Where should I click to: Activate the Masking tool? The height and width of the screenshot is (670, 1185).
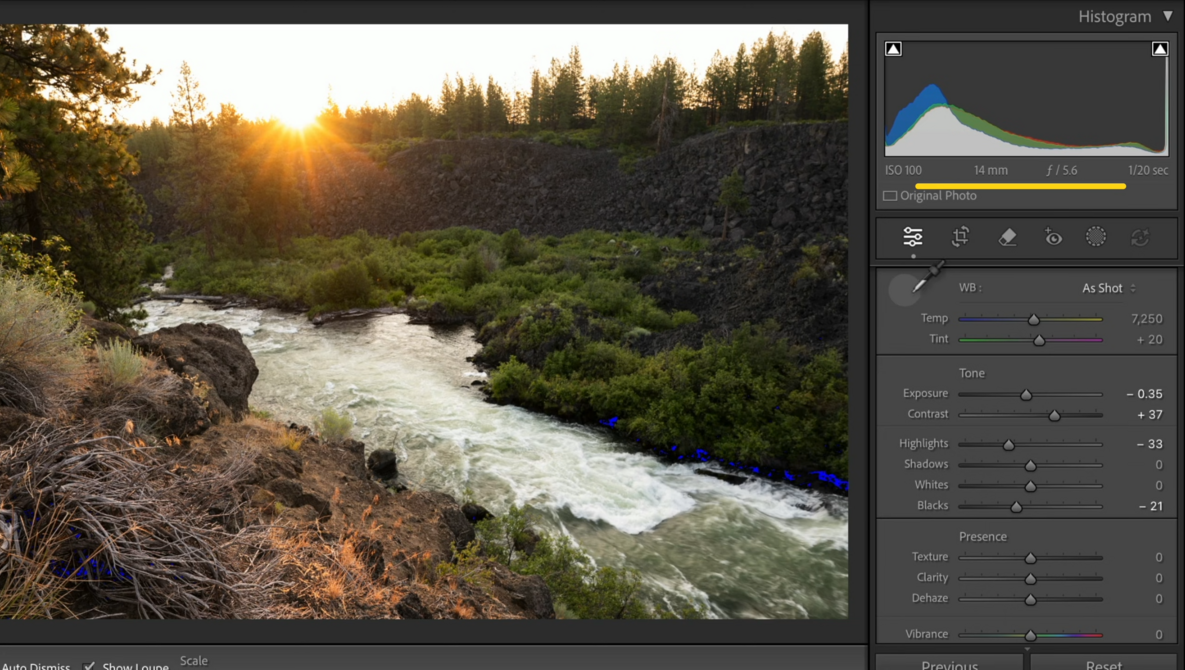1096,237
